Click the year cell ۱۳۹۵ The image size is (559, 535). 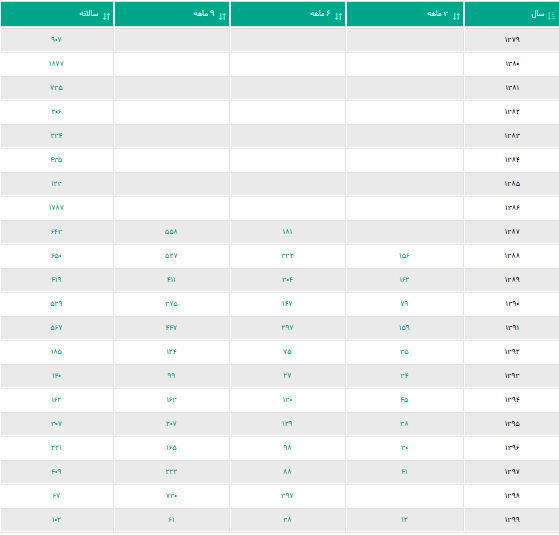coord(512,424)
